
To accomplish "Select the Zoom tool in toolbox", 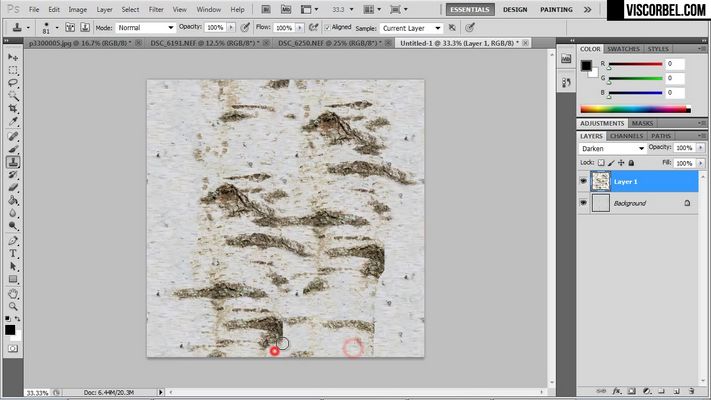I will pyautogui.click(x=13, y=307).
